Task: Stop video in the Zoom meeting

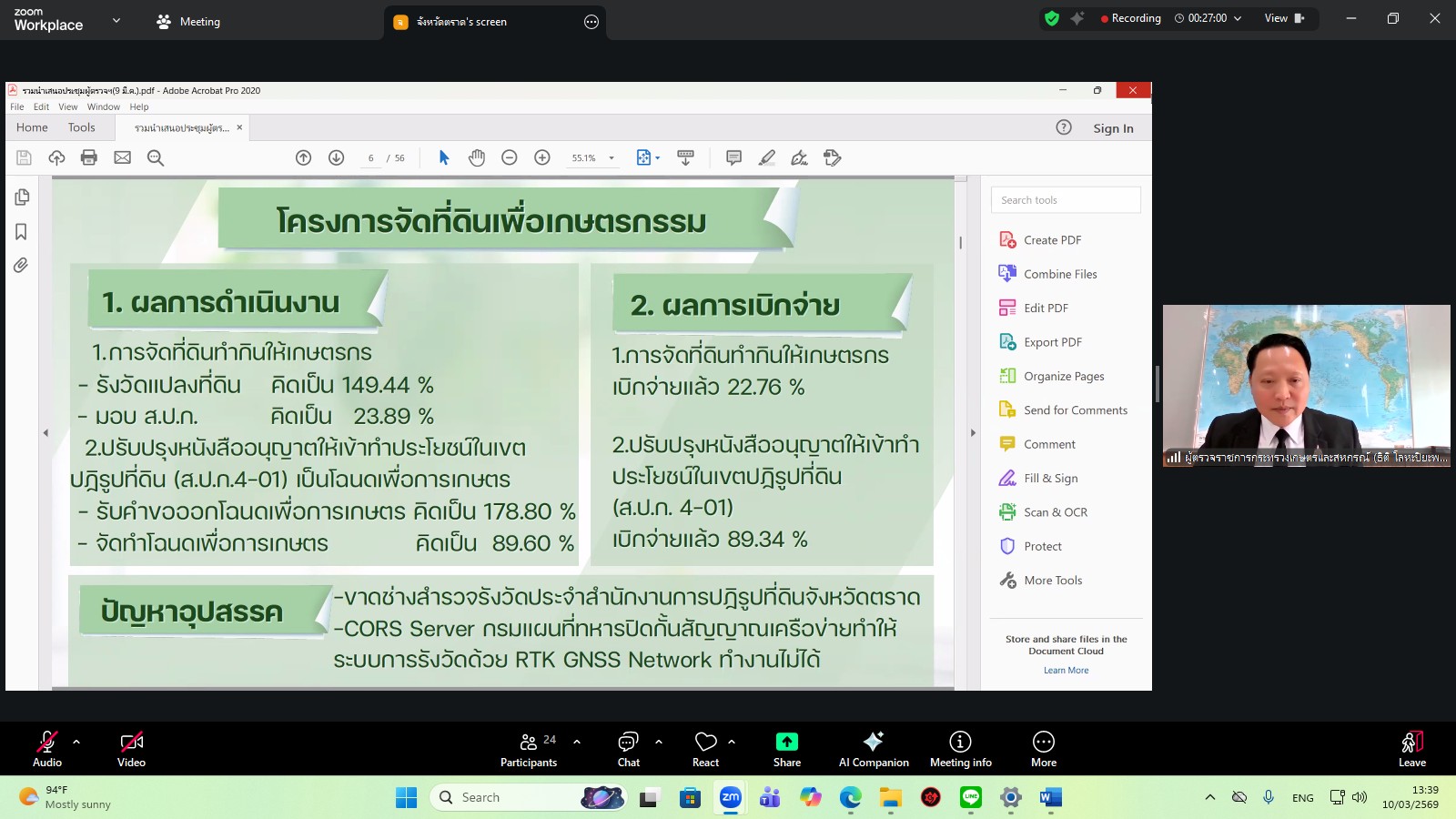Action: point(131,748)
